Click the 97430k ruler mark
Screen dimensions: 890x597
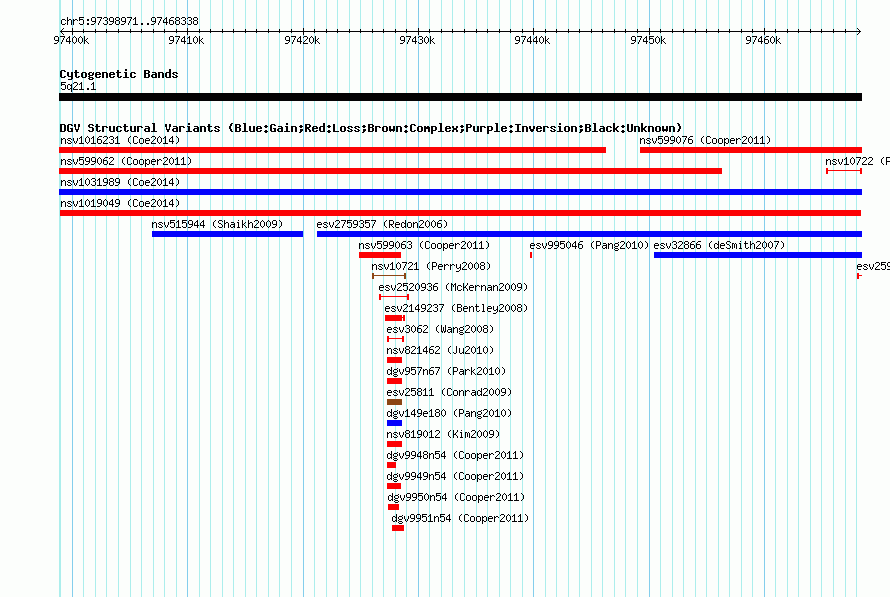(417, 40)
